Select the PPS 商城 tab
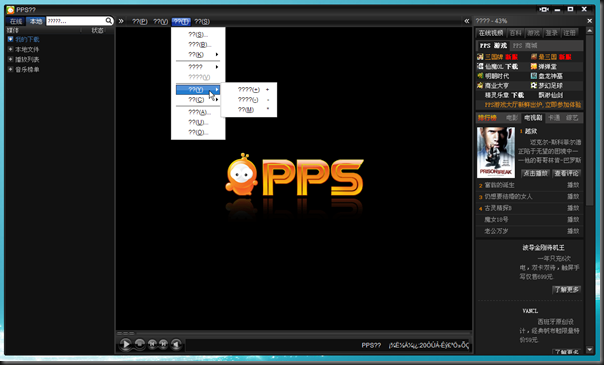 525,46
